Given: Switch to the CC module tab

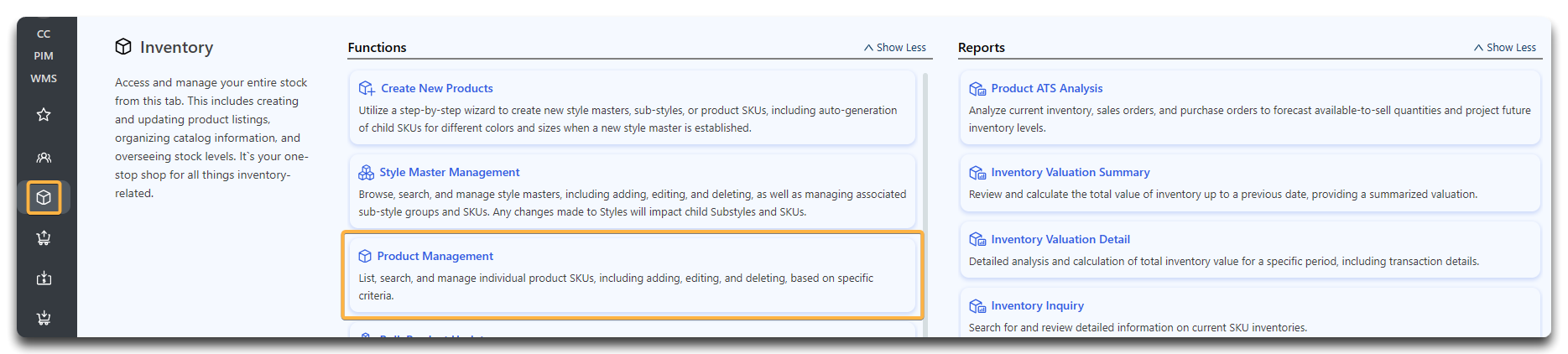Looking at the screenshot, I should pyautogui.click(x=44, y=34).
